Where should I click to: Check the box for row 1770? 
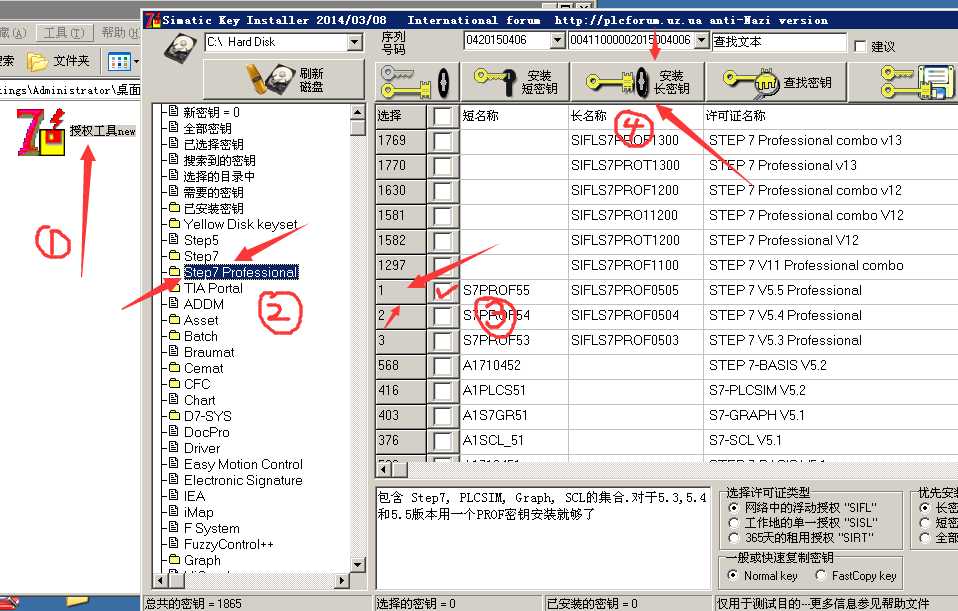point(442,166)
